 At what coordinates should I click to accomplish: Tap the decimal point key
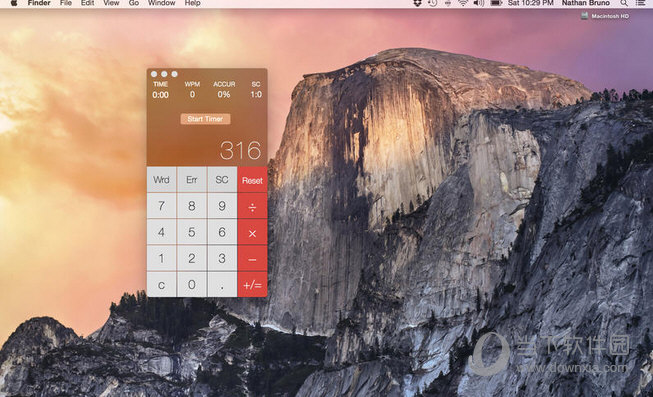click(x=222, y=285)
